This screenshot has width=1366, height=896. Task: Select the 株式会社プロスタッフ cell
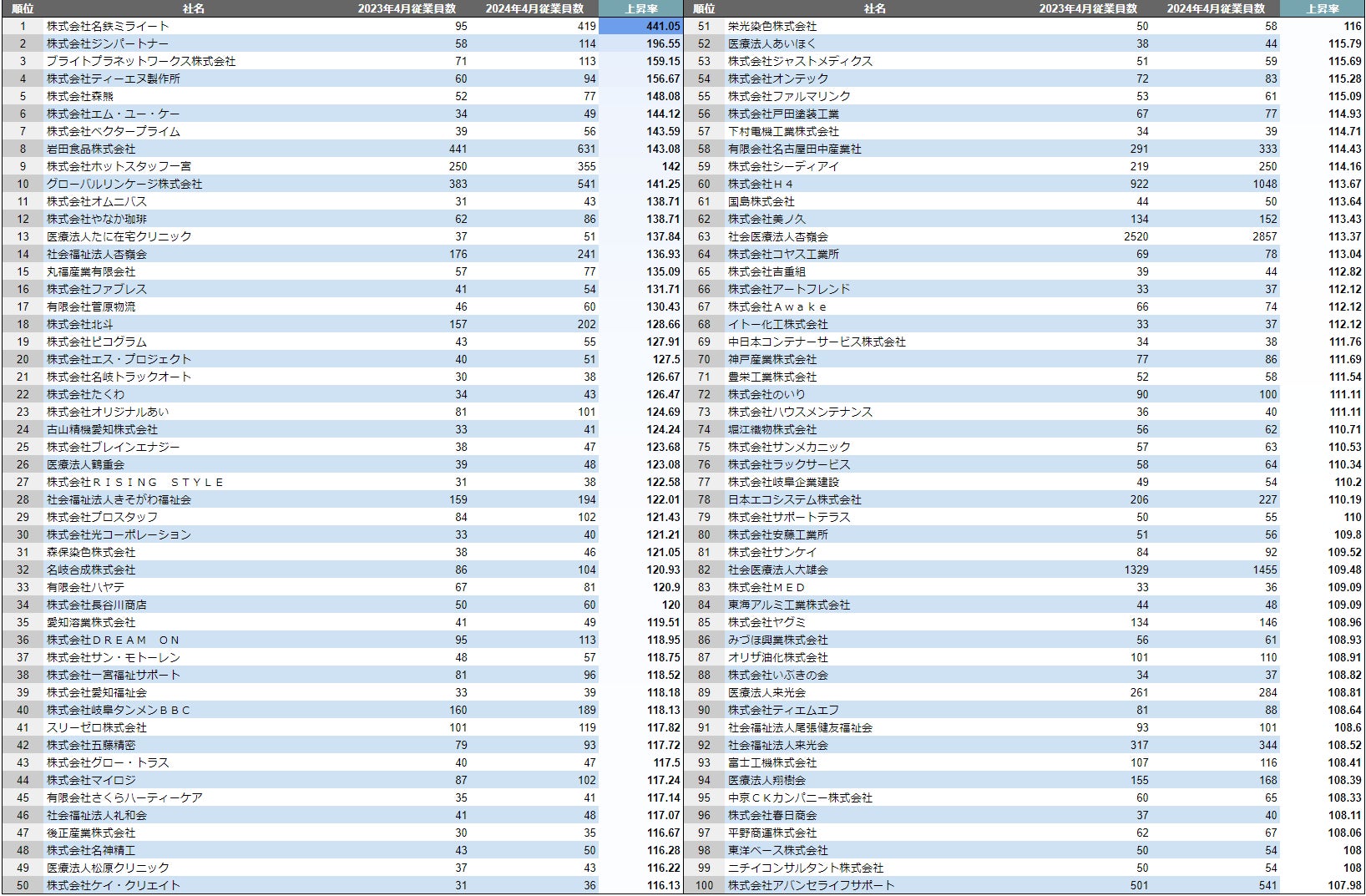102,517
